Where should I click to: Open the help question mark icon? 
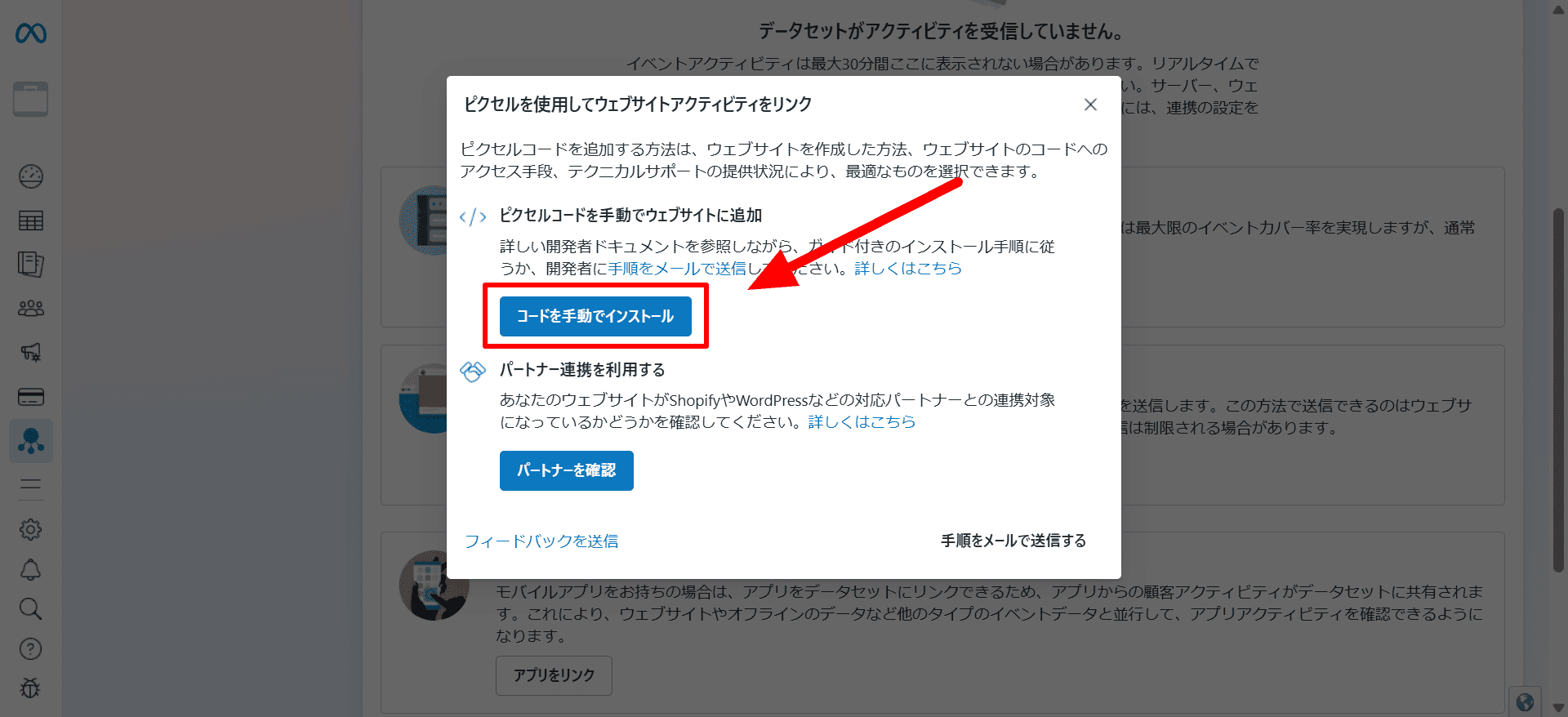pos(31,648)
